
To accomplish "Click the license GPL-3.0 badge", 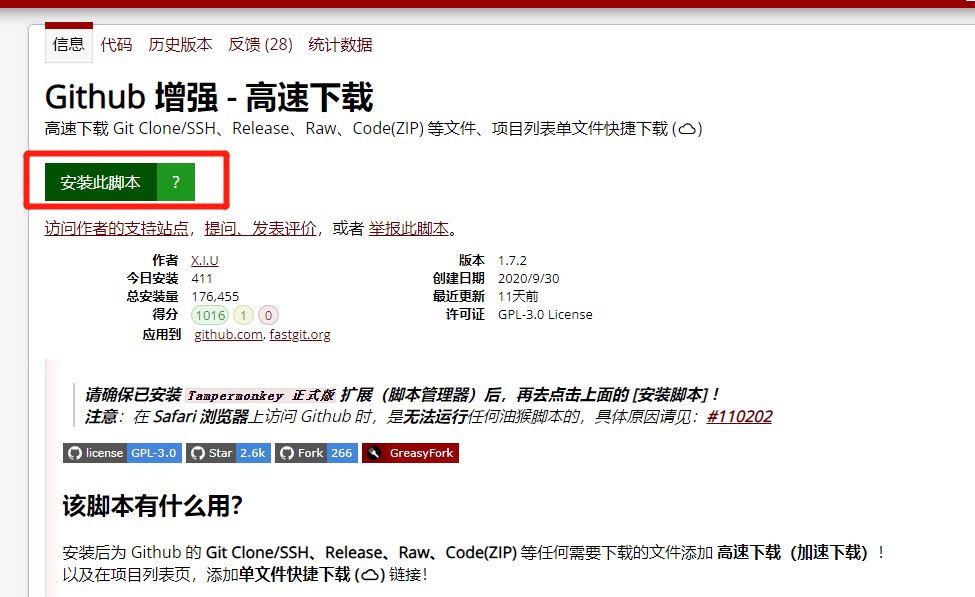I will click(x=122, y=453).
